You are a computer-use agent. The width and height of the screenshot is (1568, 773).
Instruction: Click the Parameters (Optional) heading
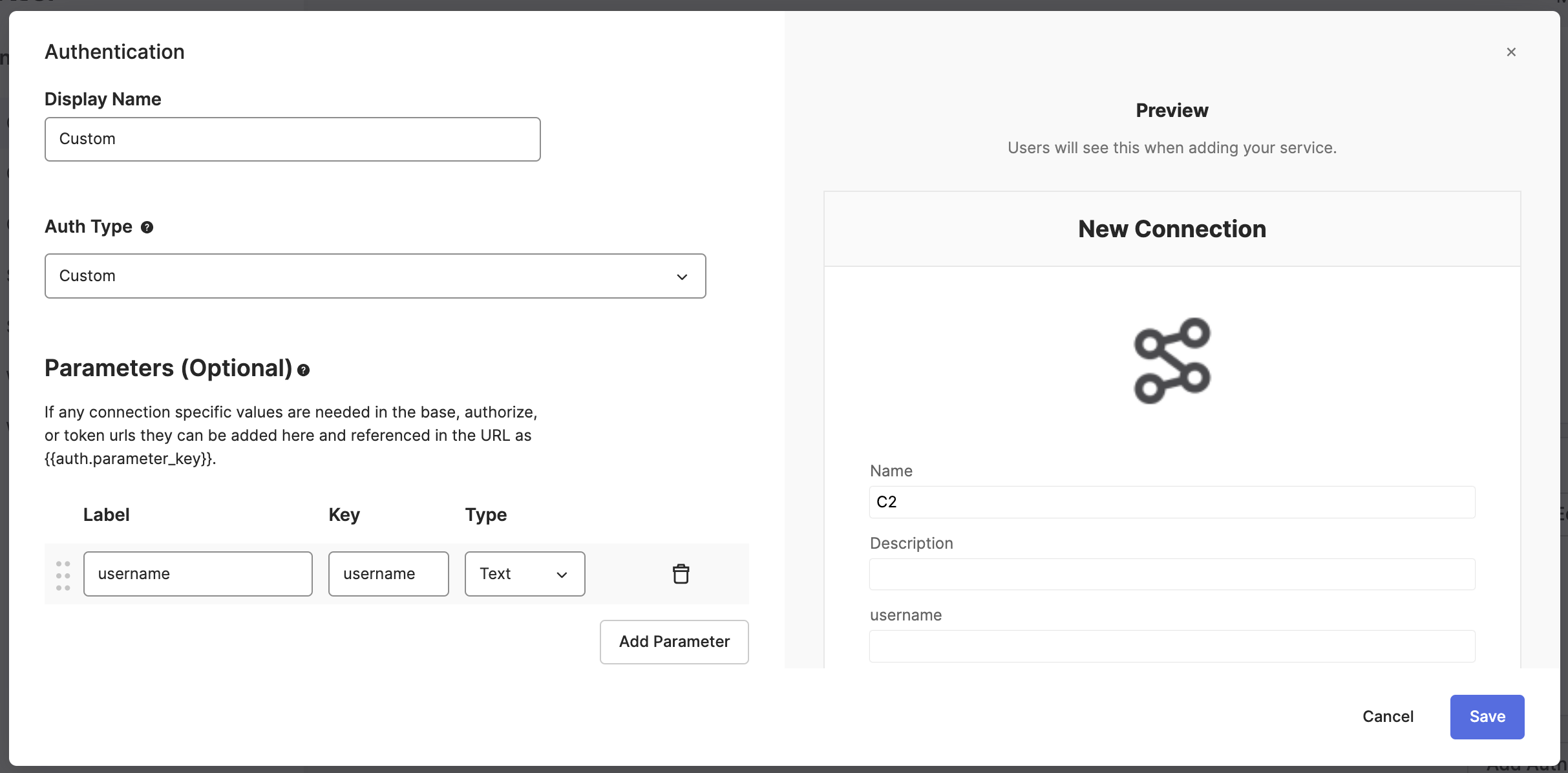pos(168,368)
